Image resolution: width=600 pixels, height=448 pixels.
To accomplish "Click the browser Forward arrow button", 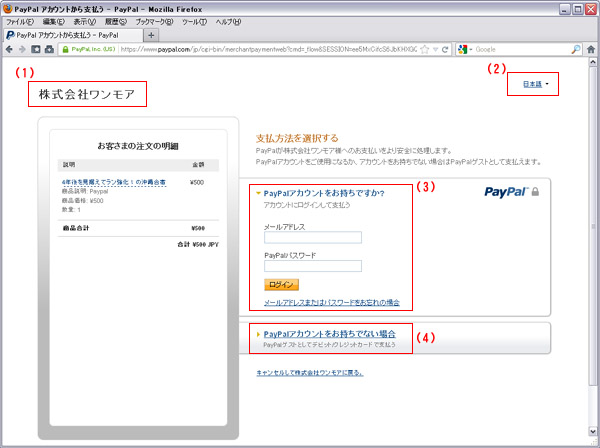I will (x=22, y=48).
